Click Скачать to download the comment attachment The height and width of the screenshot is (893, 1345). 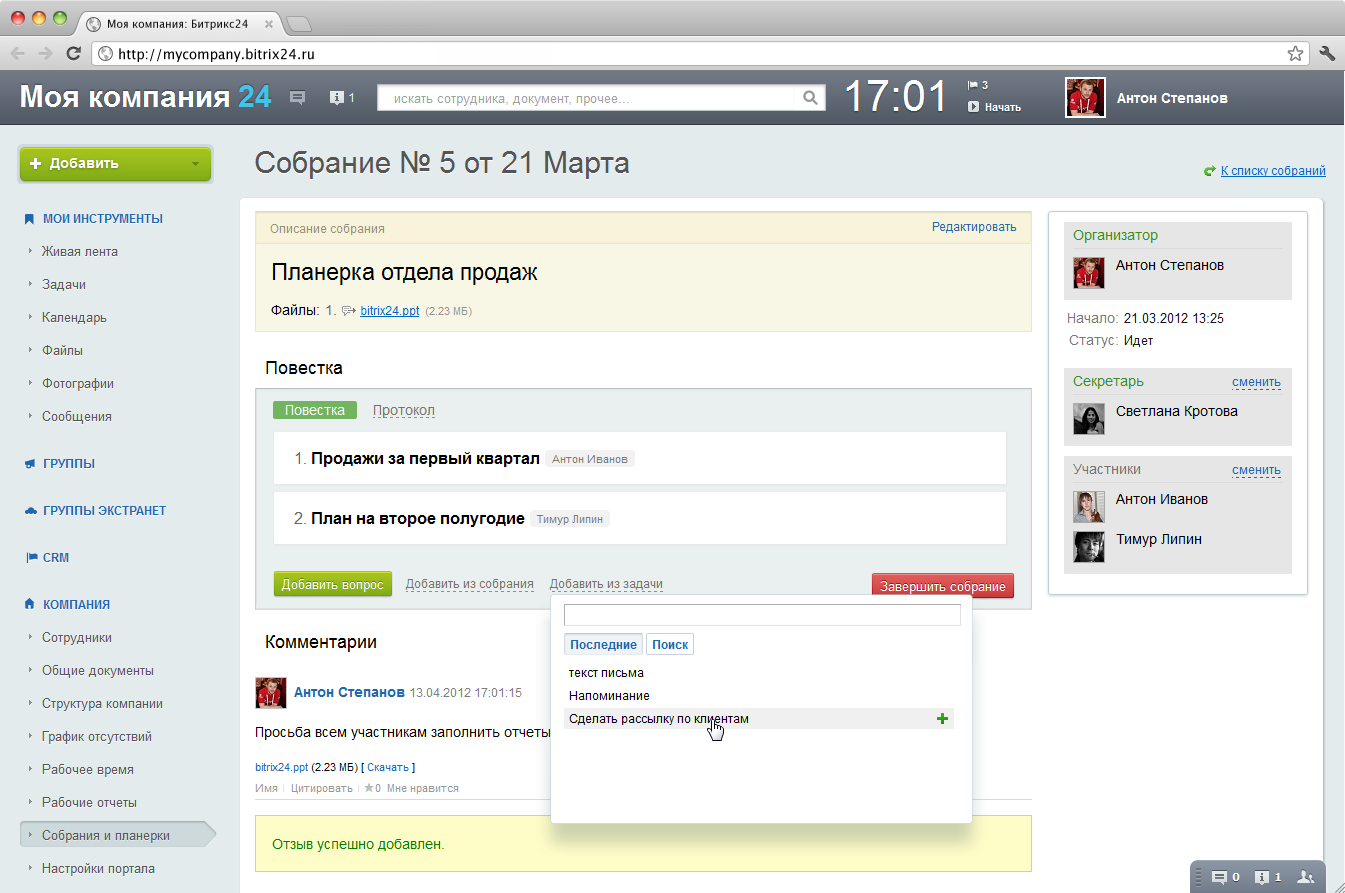tap(388, 768)
